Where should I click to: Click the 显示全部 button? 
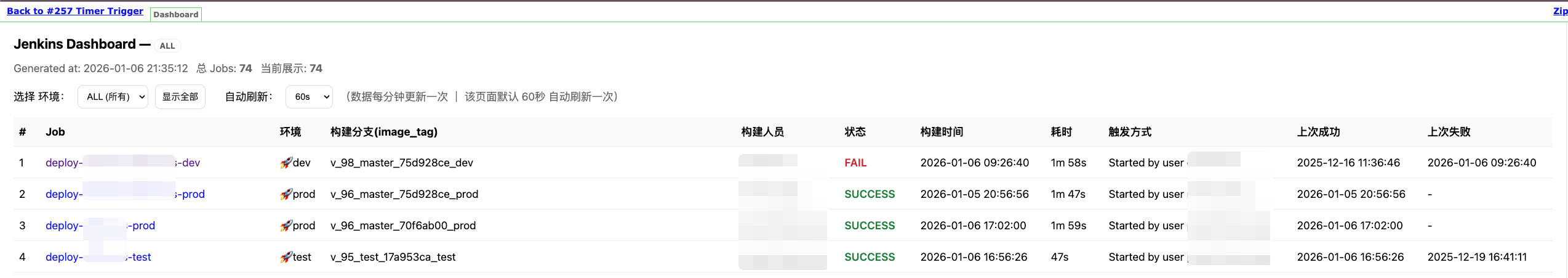point(180,97)
